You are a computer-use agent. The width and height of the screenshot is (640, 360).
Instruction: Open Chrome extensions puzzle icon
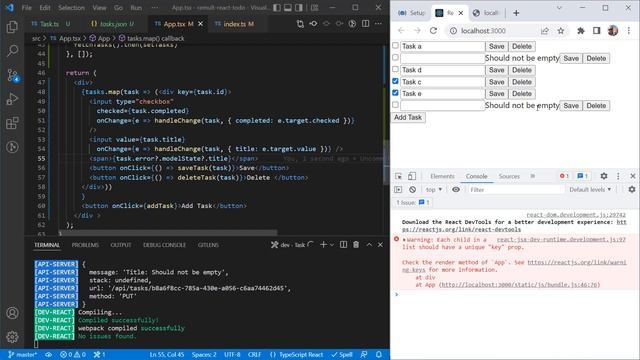click(x=580, y=31)
